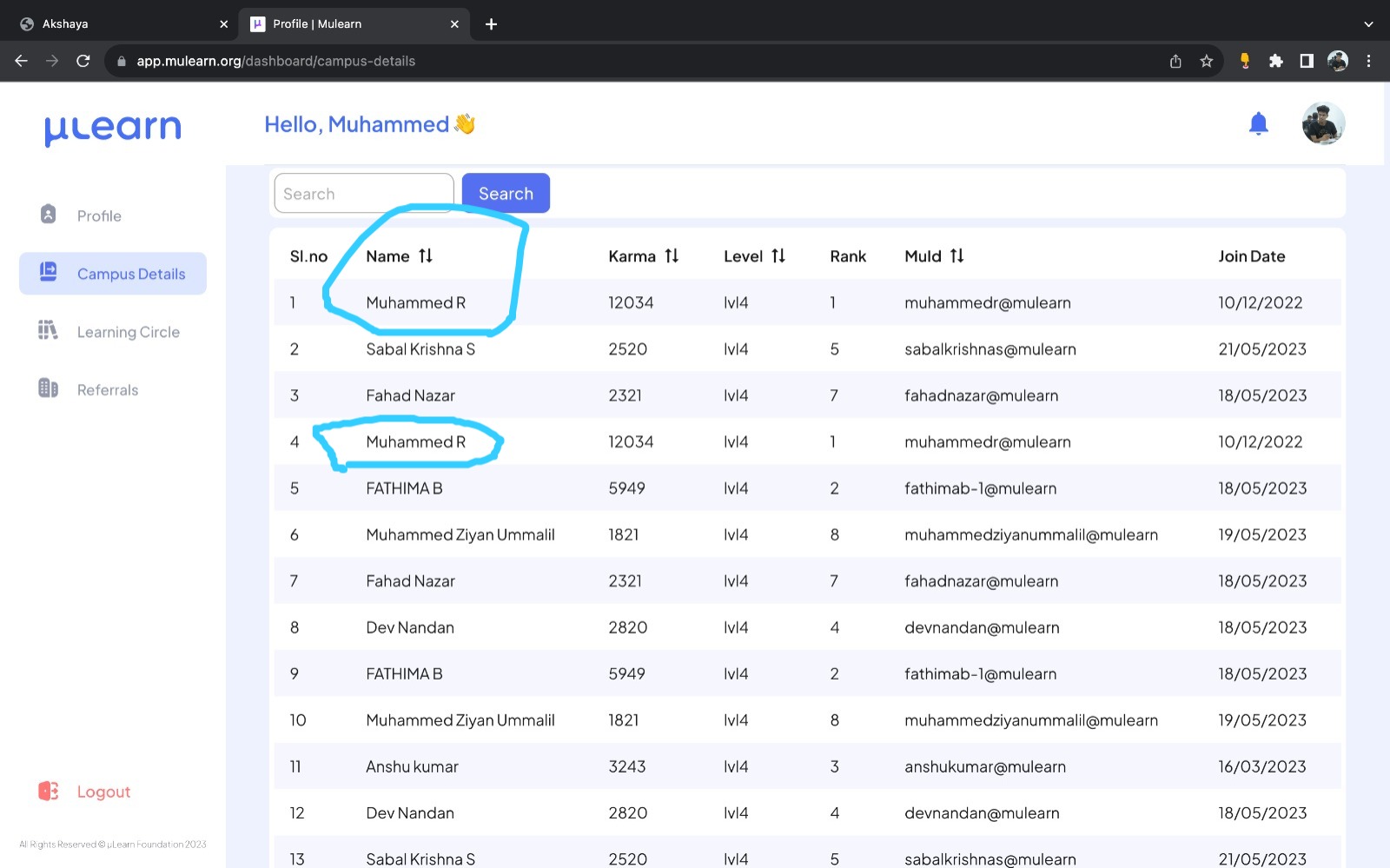Open the Chrome three-dot menu
Screen dimensions: 1390x868
click(x=1369, y=61)
